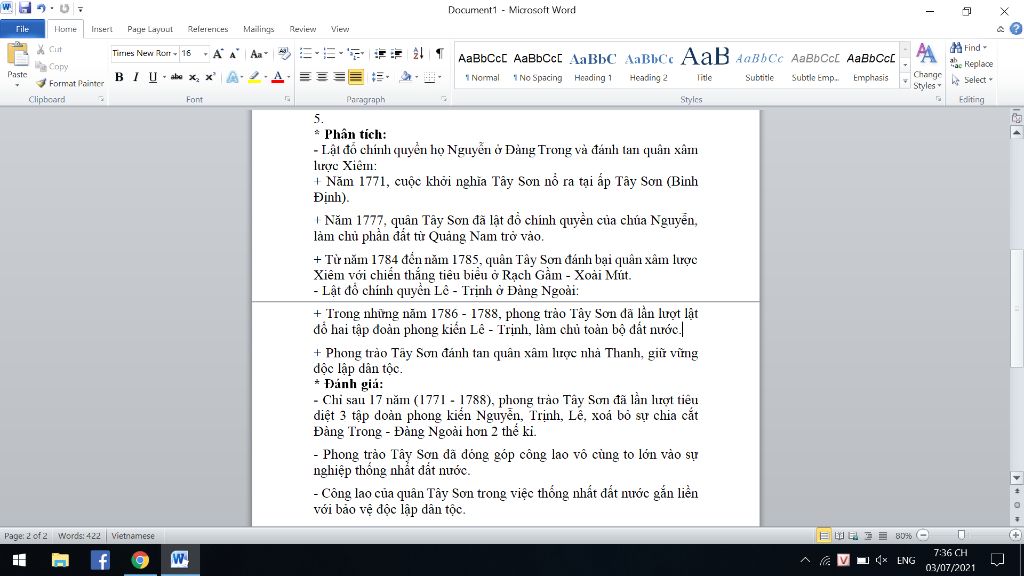
Task: Show paragraph marks with pilcrow icon
Action: coord(440,54)
